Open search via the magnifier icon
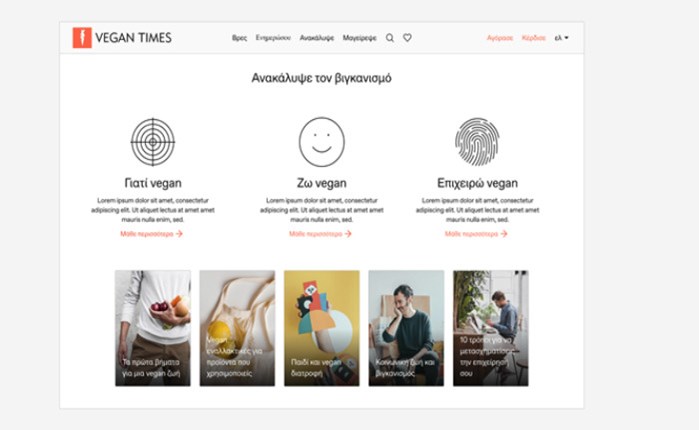Viewport: 699px width, 430px height. pyautogui.click(x=390, y=38)
